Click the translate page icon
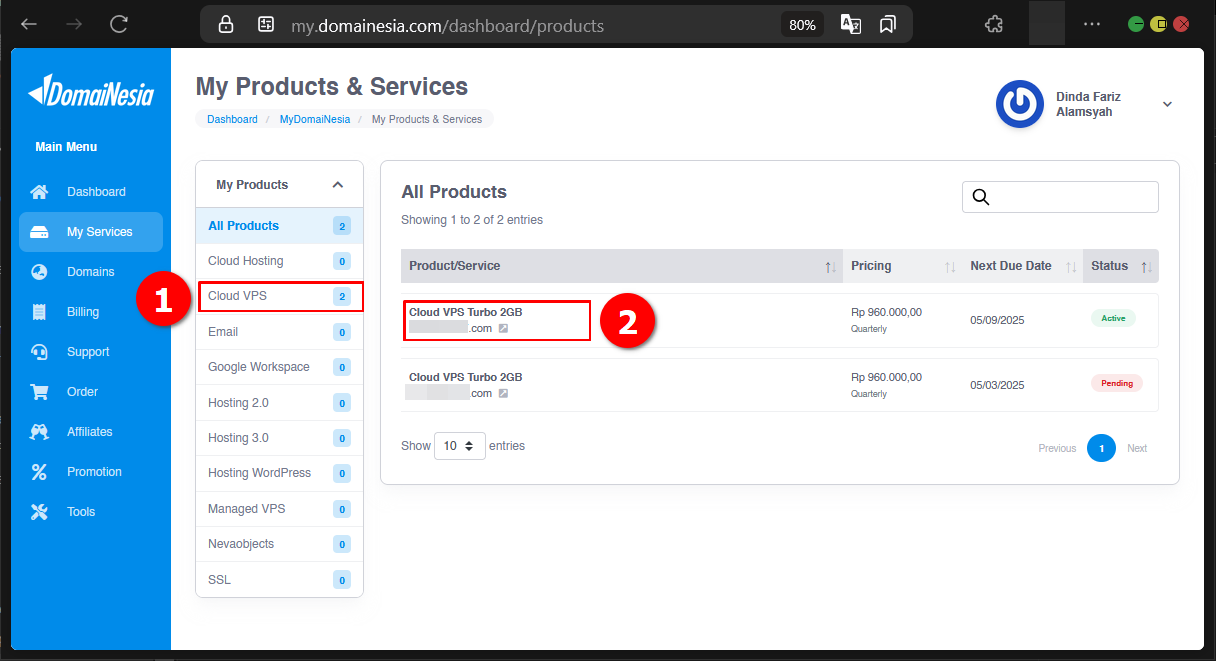 point(851,25)
